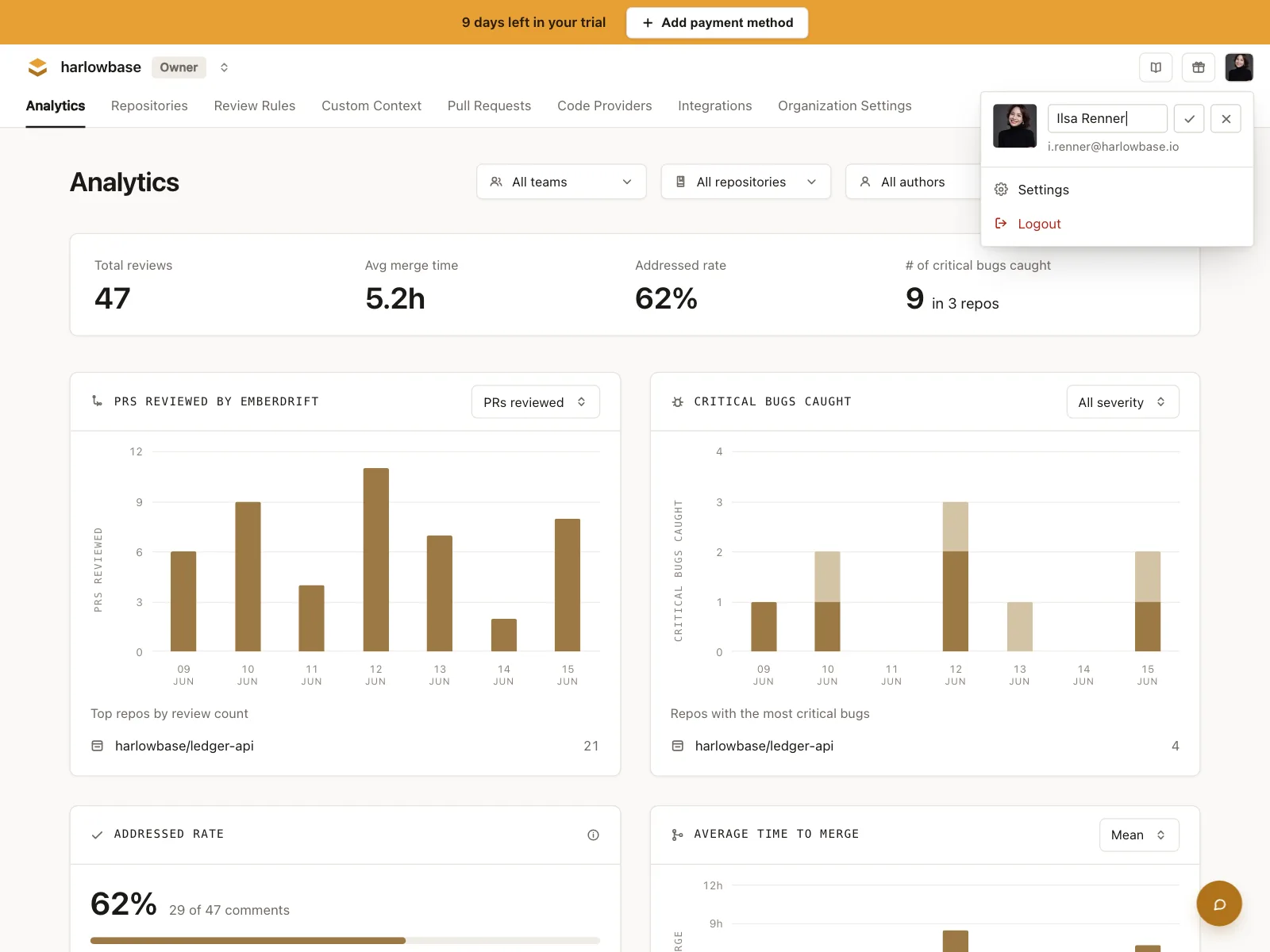1270x952 pixels.
Task: Click the Logout arrow icon
Action: [1001, 224]
